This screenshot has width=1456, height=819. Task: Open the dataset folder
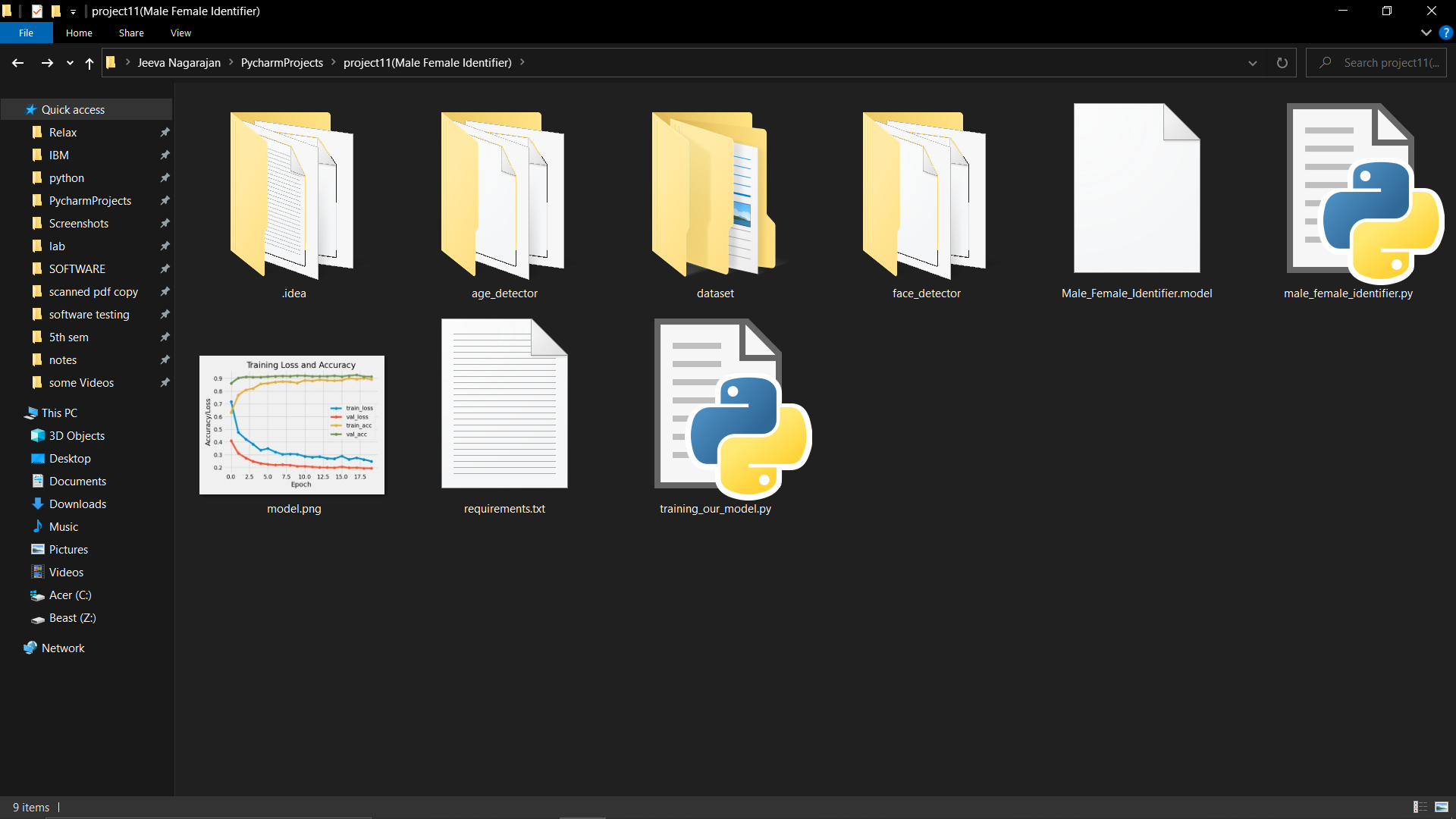point(714,194)
